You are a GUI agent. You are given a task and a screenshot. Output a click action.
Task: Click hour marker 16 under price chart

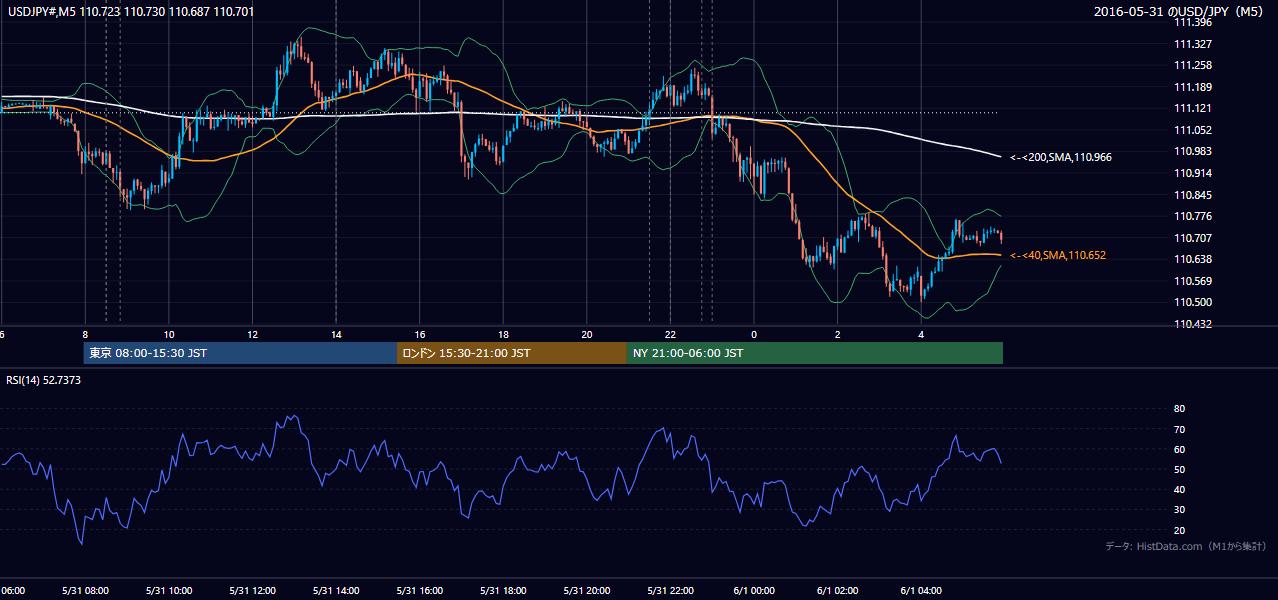[420, 334]
